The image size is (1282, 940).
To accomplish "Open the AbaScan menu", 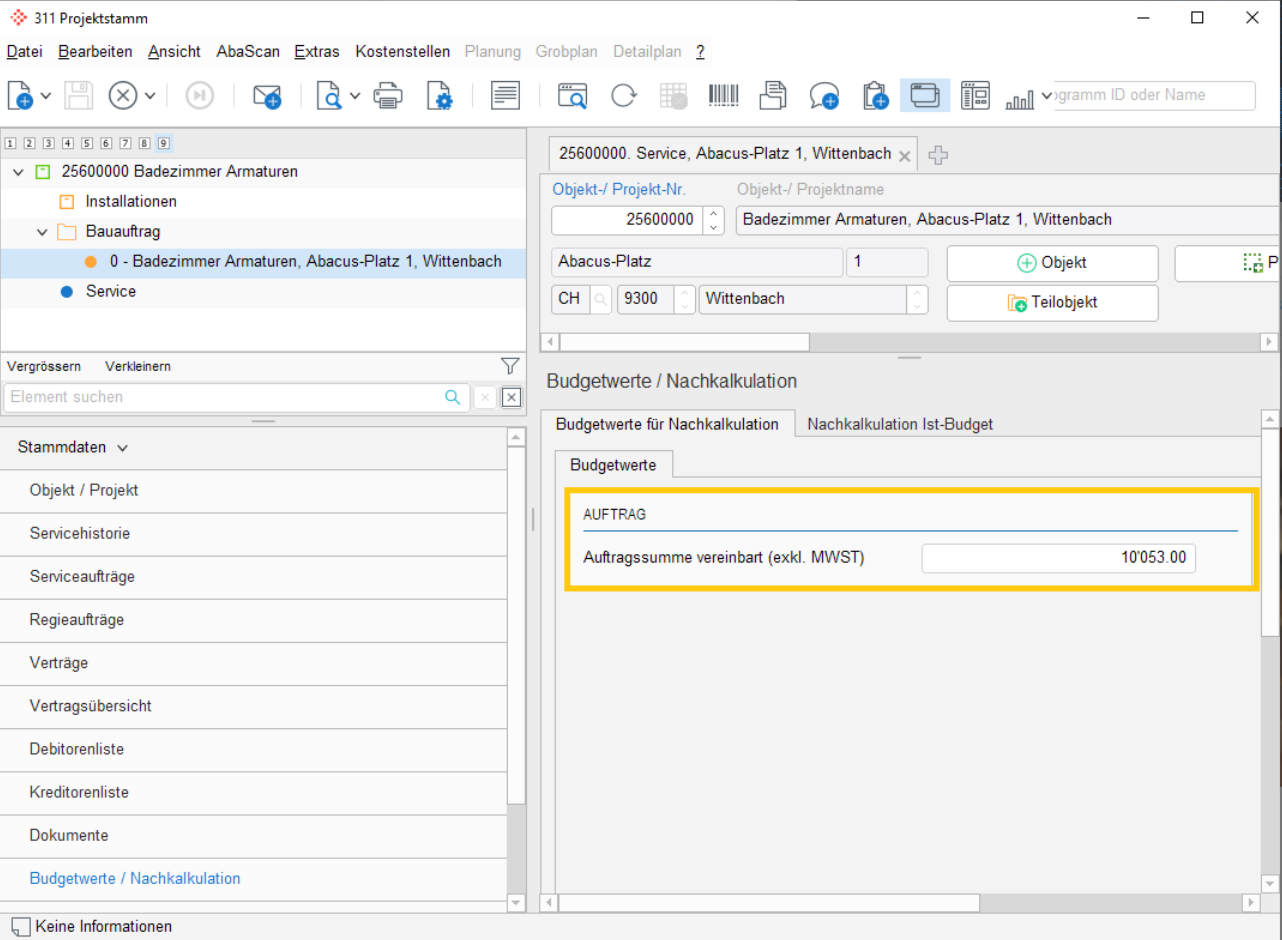I will (248, 51).
